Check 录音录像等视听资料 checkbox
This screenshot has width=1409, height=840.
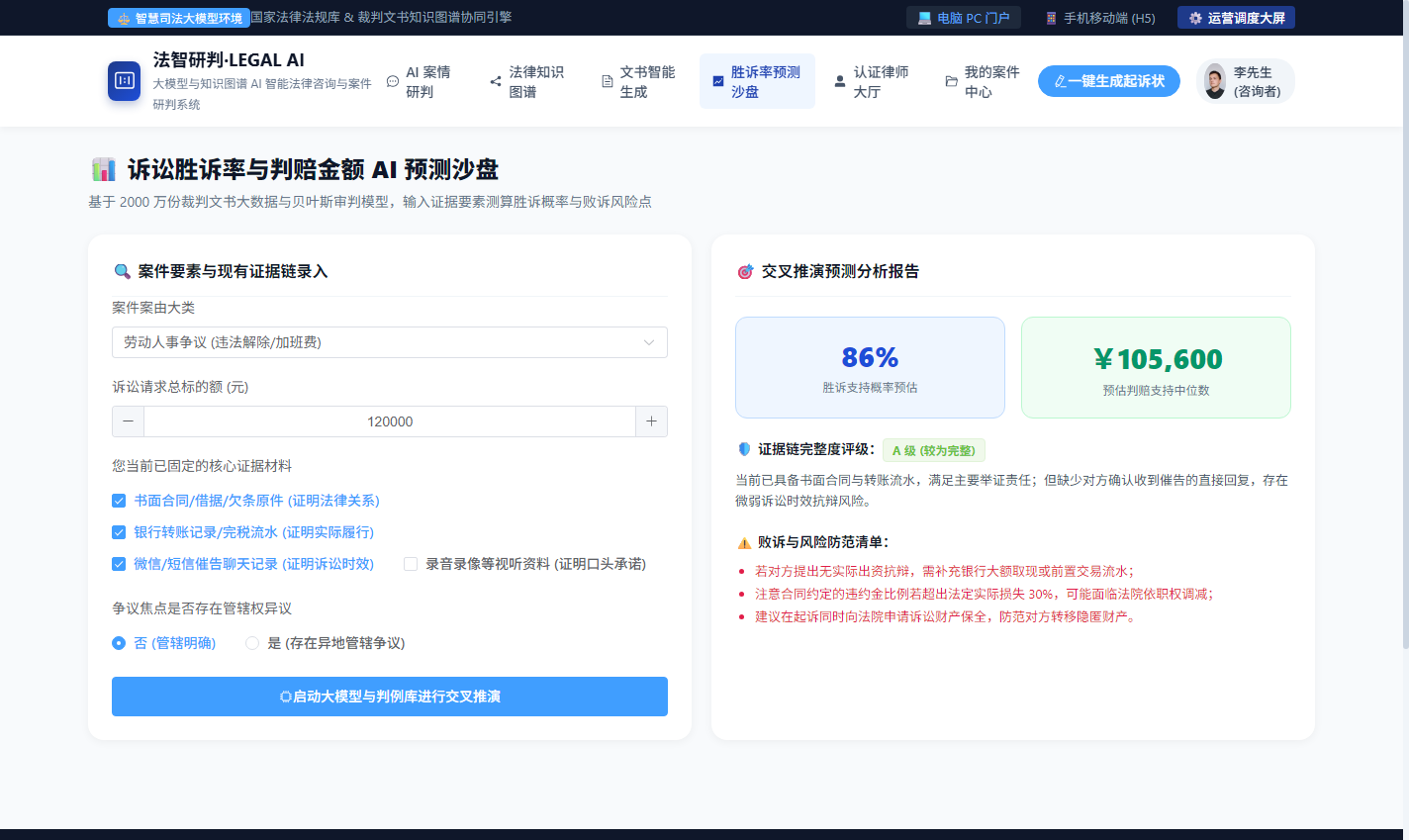coord(411,564)
